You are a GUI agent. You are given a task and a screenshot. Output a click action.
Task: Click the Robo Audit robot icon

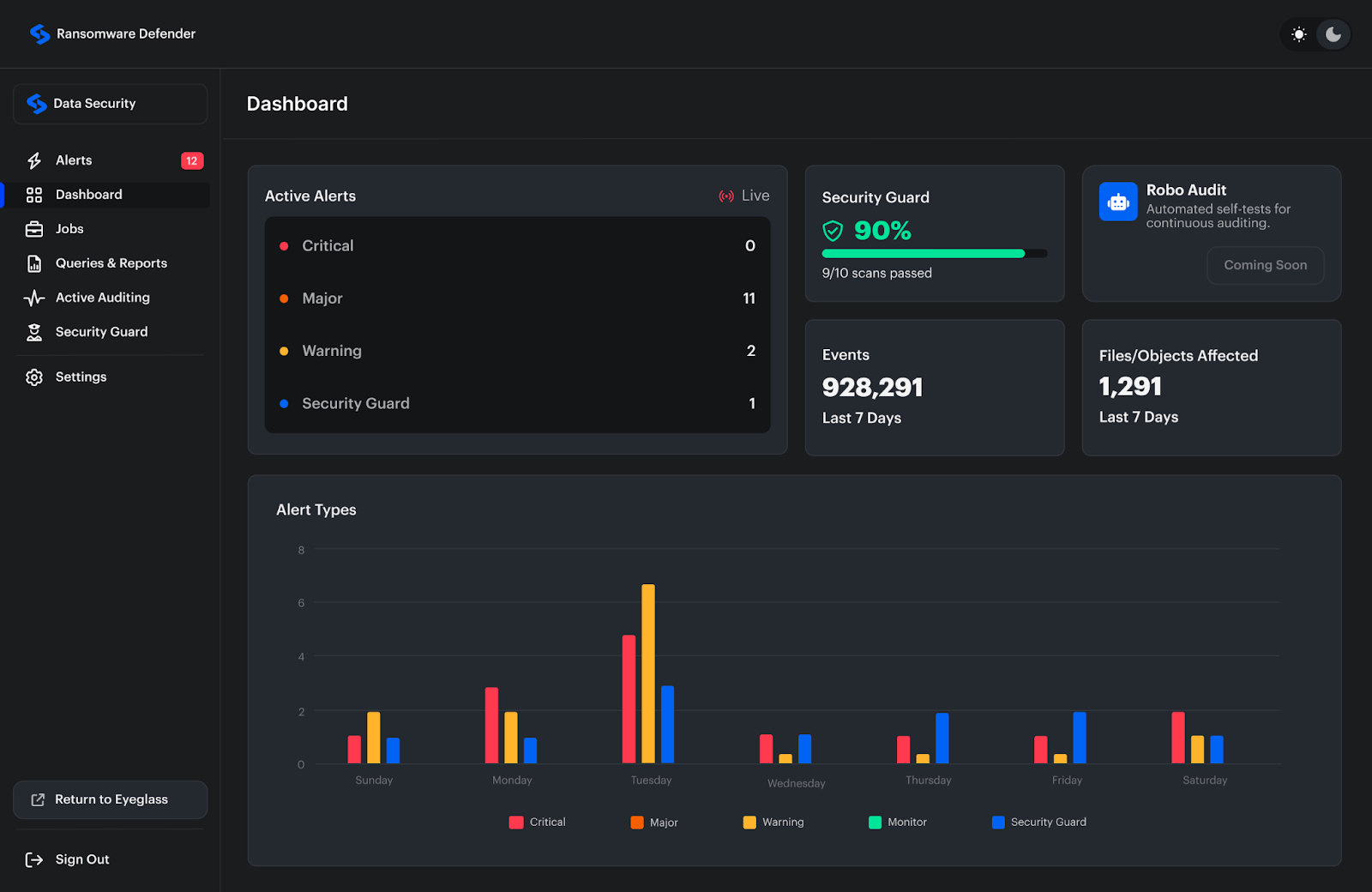[1118, 202]
